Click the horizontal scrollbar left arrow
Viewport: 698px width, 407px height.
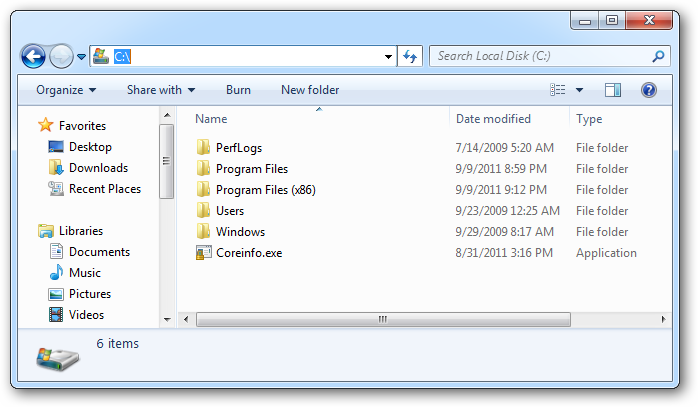186,319
